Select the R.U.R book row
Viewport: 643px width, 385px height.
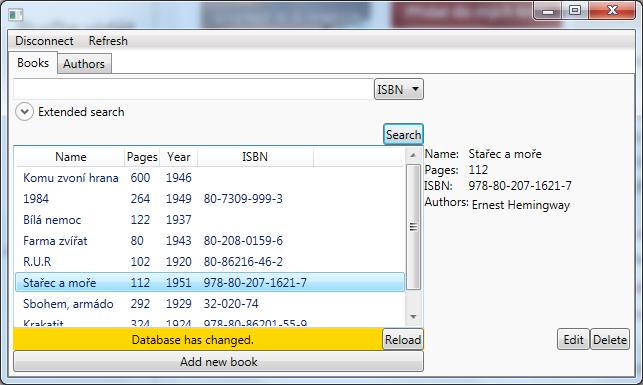click(210, 262)
